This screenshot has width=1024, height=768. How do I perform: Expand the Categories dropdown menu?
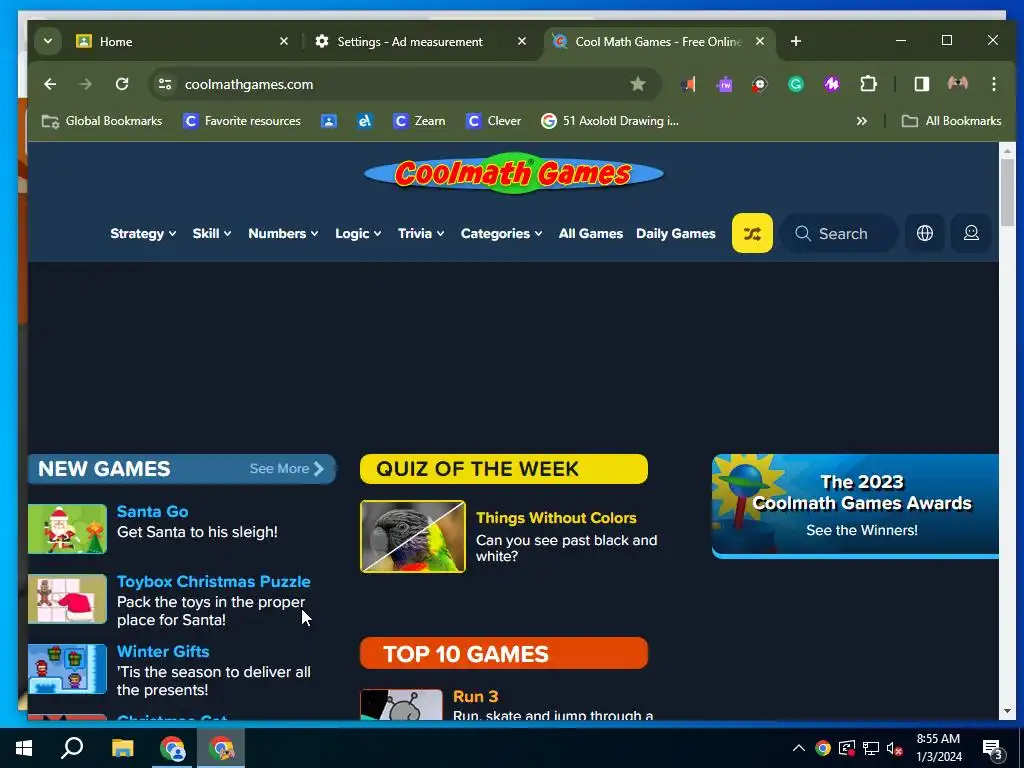tap(501, 233)
